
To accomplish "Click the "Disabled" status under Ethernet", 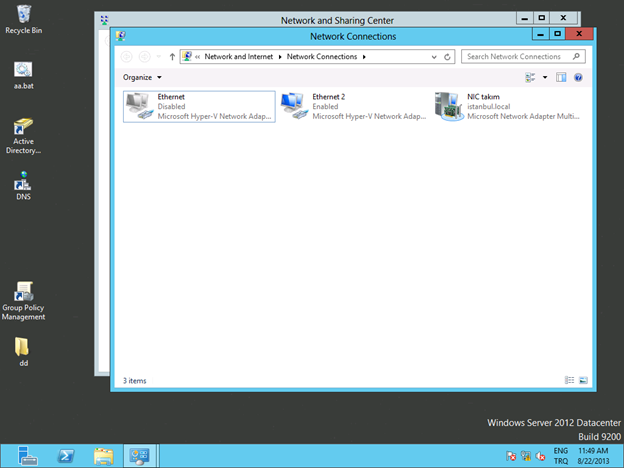I will point(172,107).
